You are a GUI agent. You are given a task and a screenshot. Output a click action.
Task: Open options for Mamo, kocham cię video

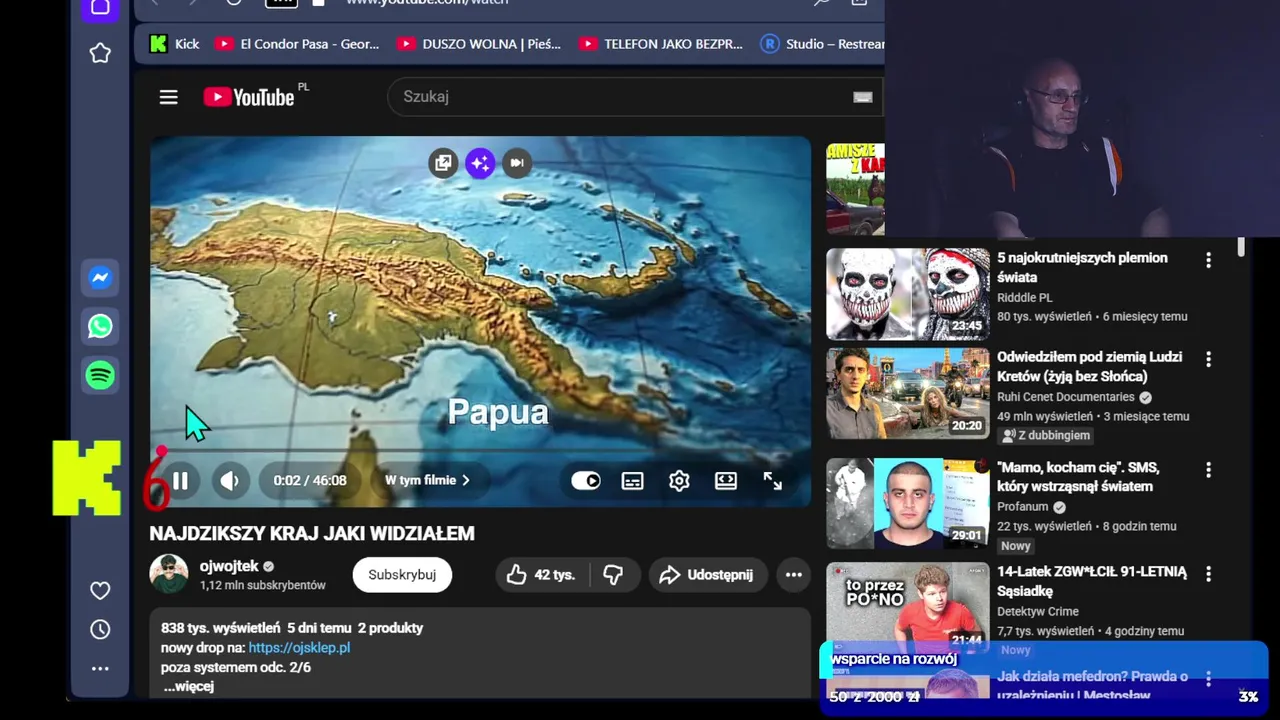(1208, 469)
